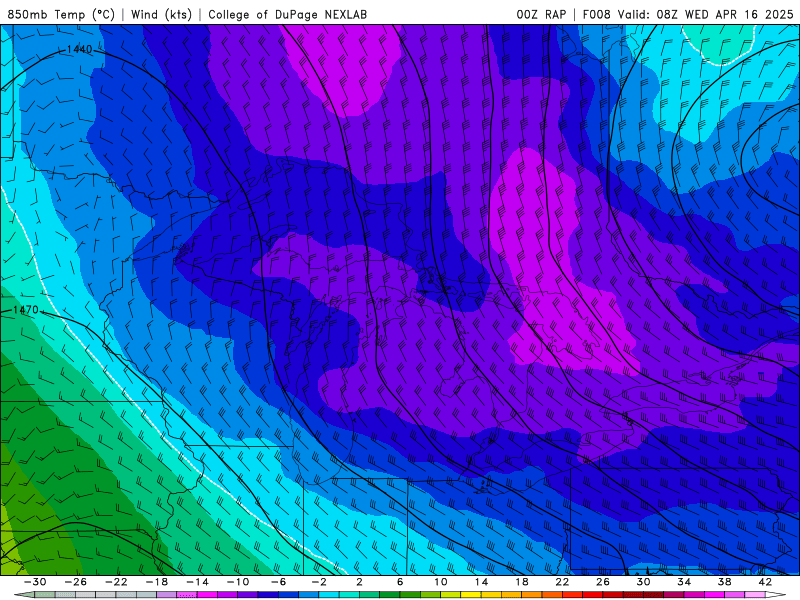The height and width of the screenshot is (600, 800).
Task: Click the -10 color scale label
Action: tap(238, 582)
